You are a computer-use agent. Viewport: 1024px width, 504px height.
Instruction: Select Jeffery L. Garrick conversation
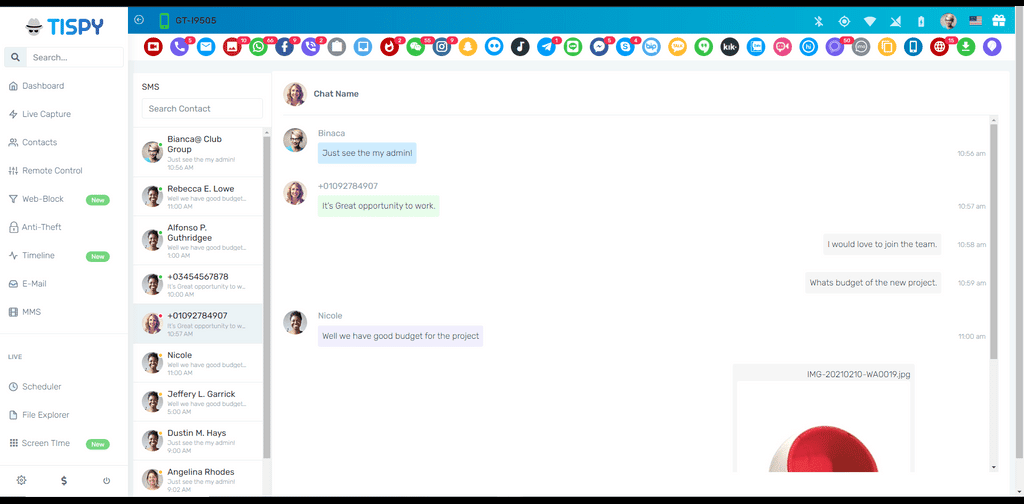pos(198,402)
